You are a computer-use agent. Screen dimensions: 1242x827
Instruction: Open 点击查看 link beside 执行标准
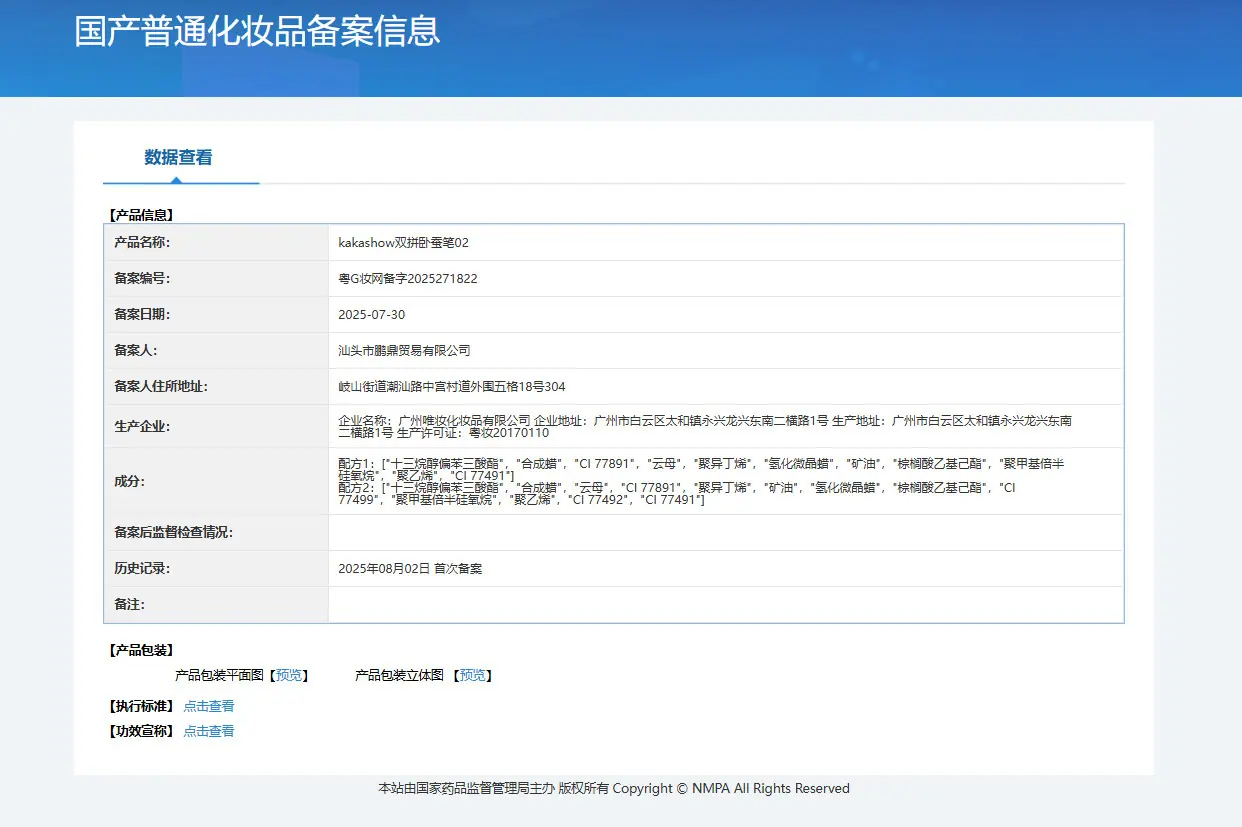[x=209, y=706]
